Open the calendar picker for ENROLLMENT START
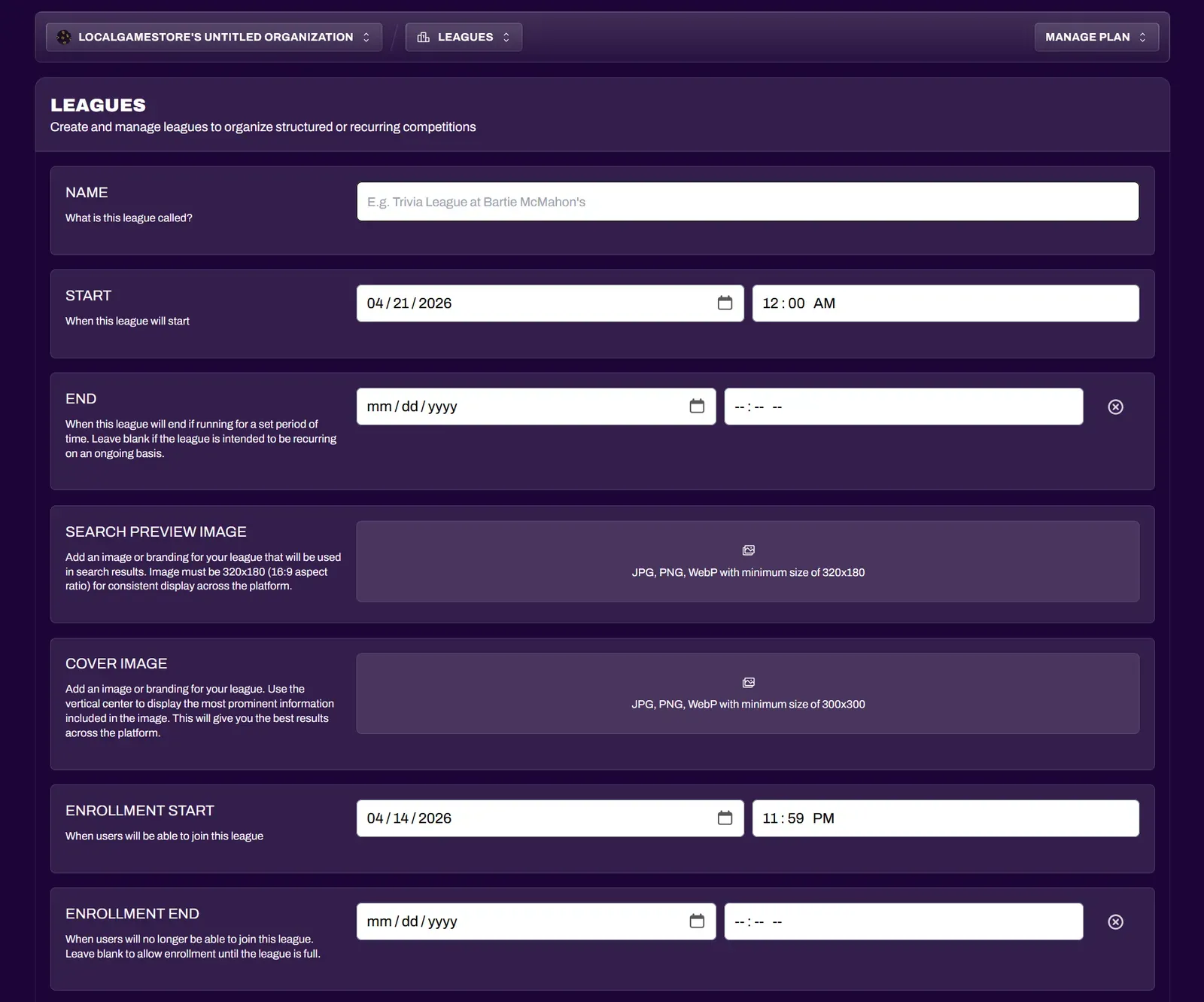This screenshot has width=1204, height=1002. point(725,818)
